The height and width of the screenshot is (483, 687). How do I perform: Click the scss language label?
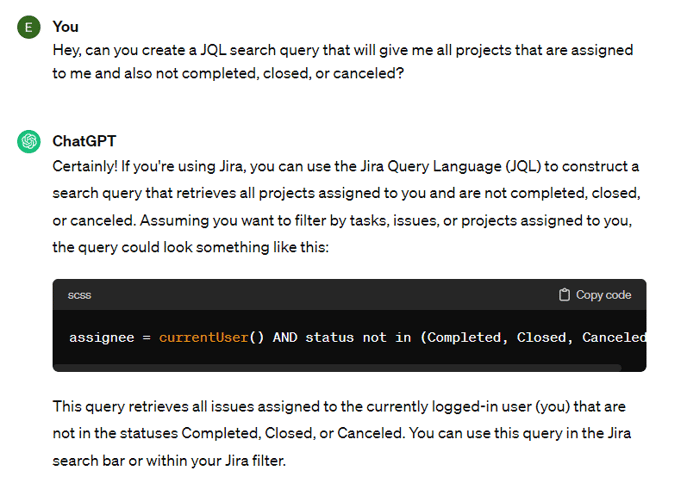(79, 295)
